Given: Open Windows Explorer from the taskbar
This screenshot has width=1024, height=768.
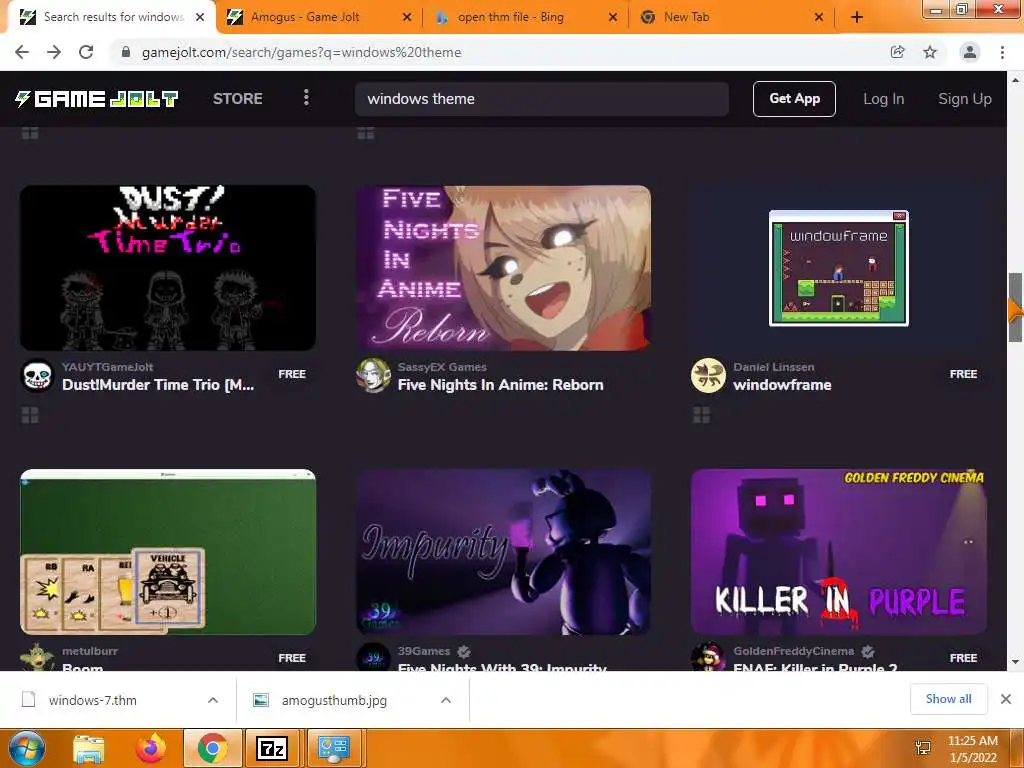Looking at the screenshot, I should pos(89,748).
